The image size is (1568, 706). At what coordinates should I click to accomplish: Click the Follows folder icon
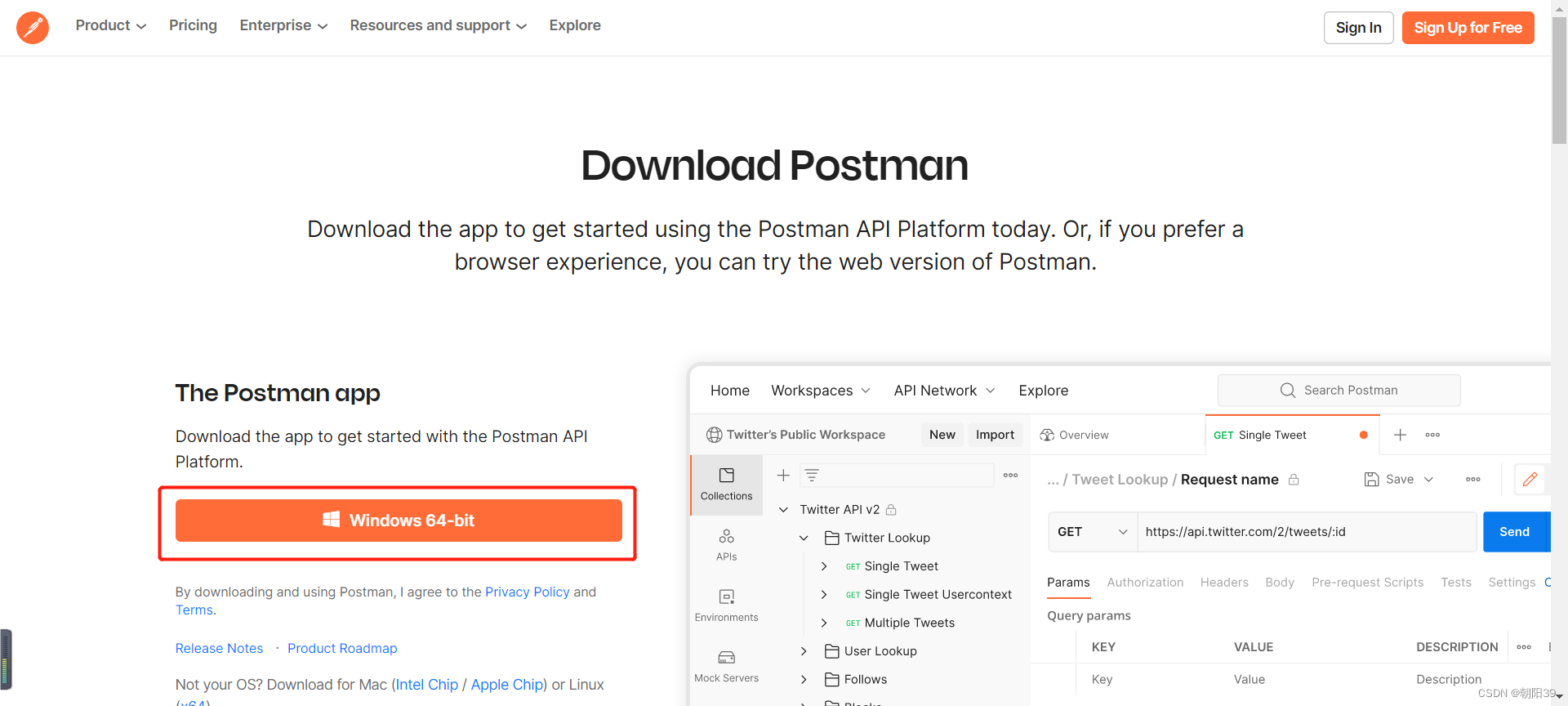point(832,680)
